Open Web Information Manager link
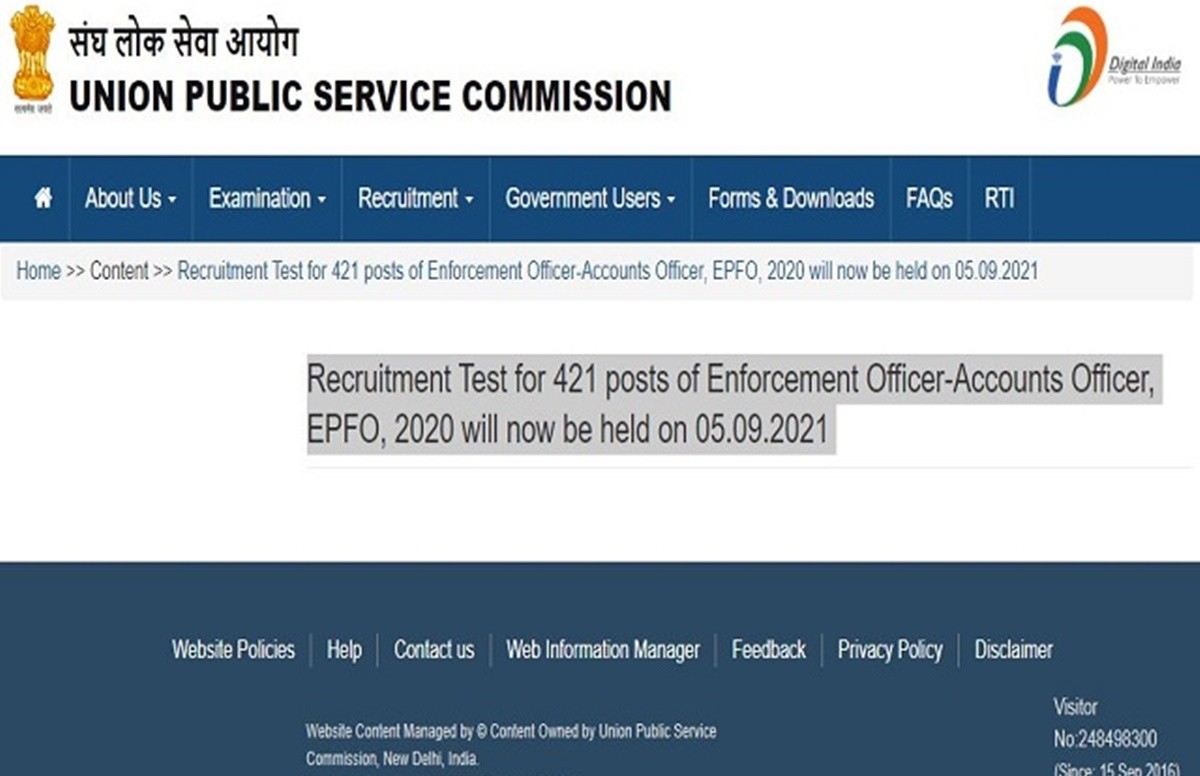This screenshot has width=1200, height=776. click(x=602, y=650)
